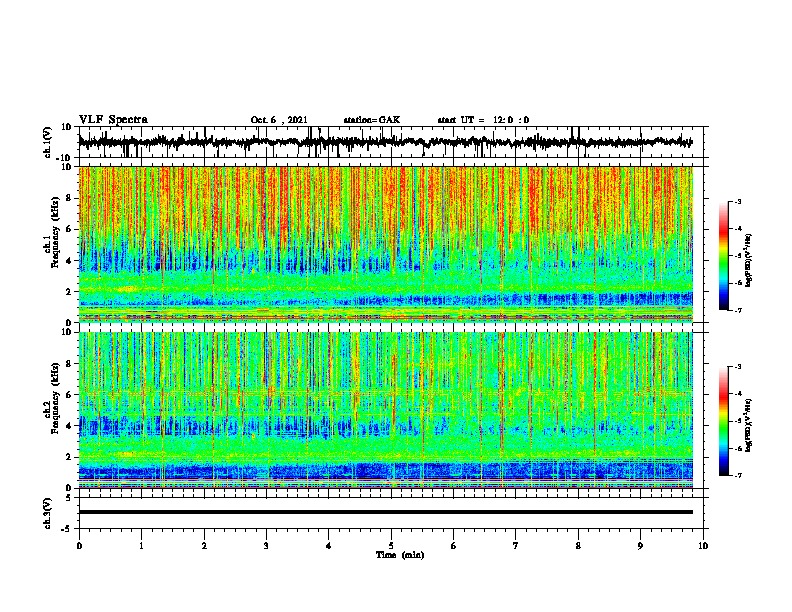Click the log(PSD) unit label beside ch.2 colorbar
Viewport: 792px width, 612px height.
(x=749, y=425)
